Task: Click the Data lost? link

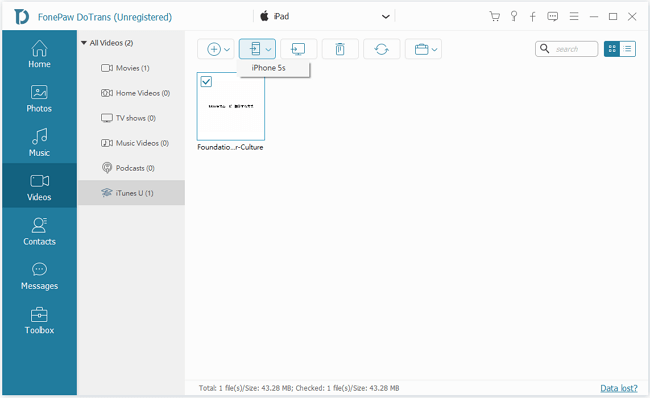Action: [x=619, y=388]
